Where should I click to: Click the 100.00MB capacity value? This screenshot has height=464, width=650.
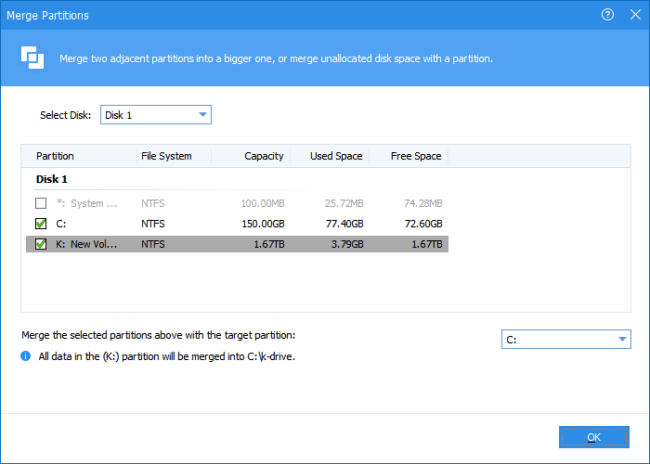click(x=262, y=203)
